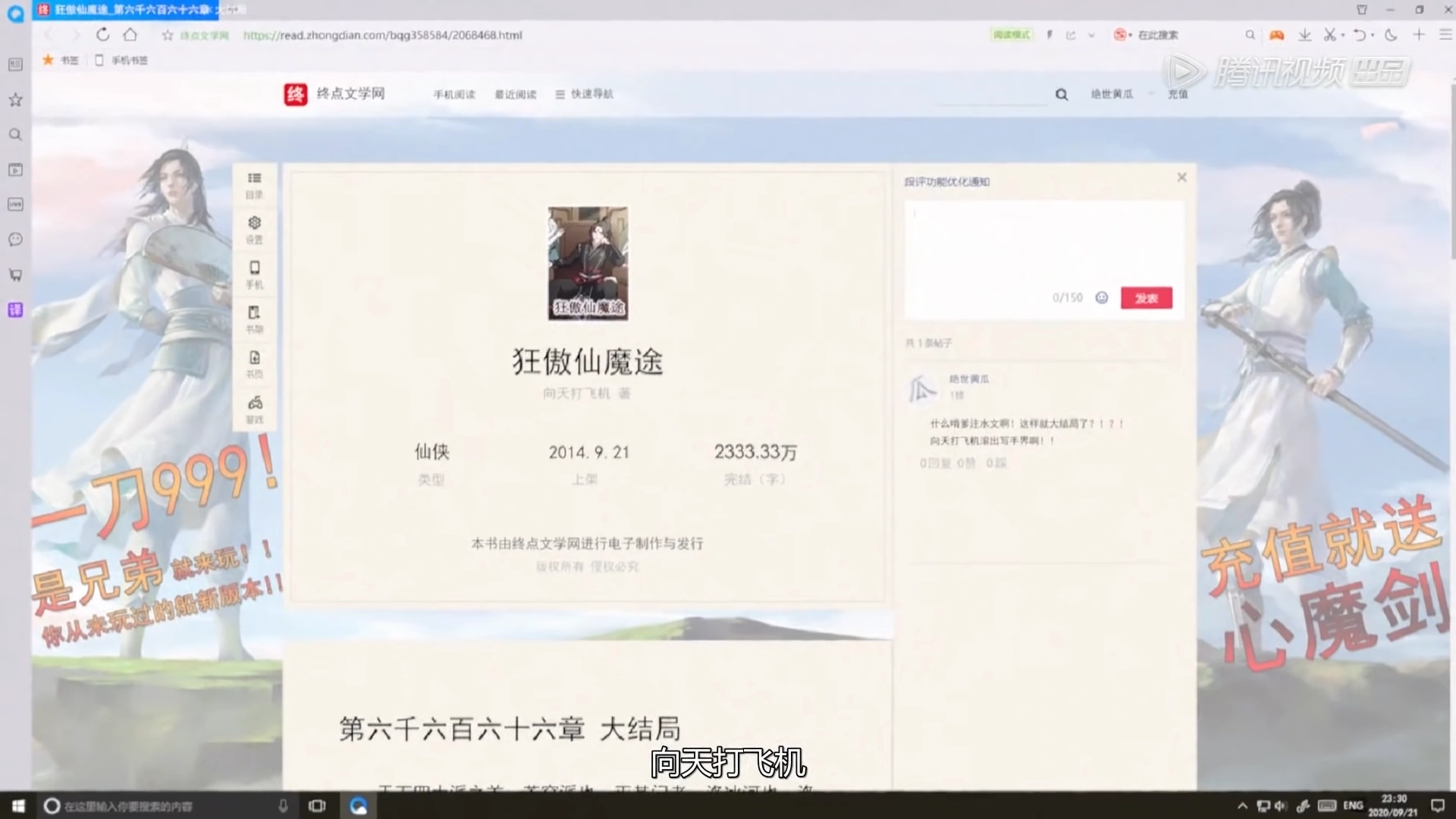Click the emoji smiley icon in the comment box
This screenshot has height=819, width=1456.
1101,298
